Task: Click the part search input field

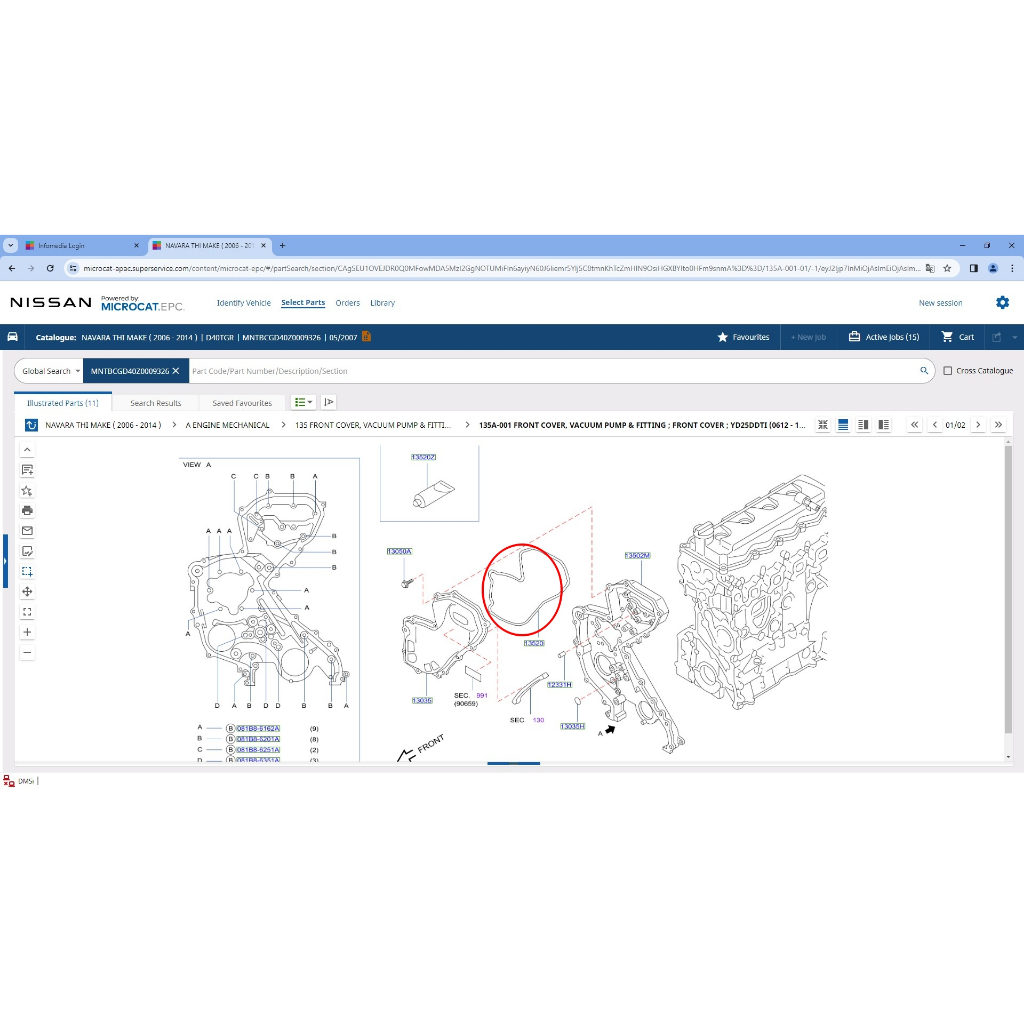Action: pyautogui.click(x=550, y=371)
